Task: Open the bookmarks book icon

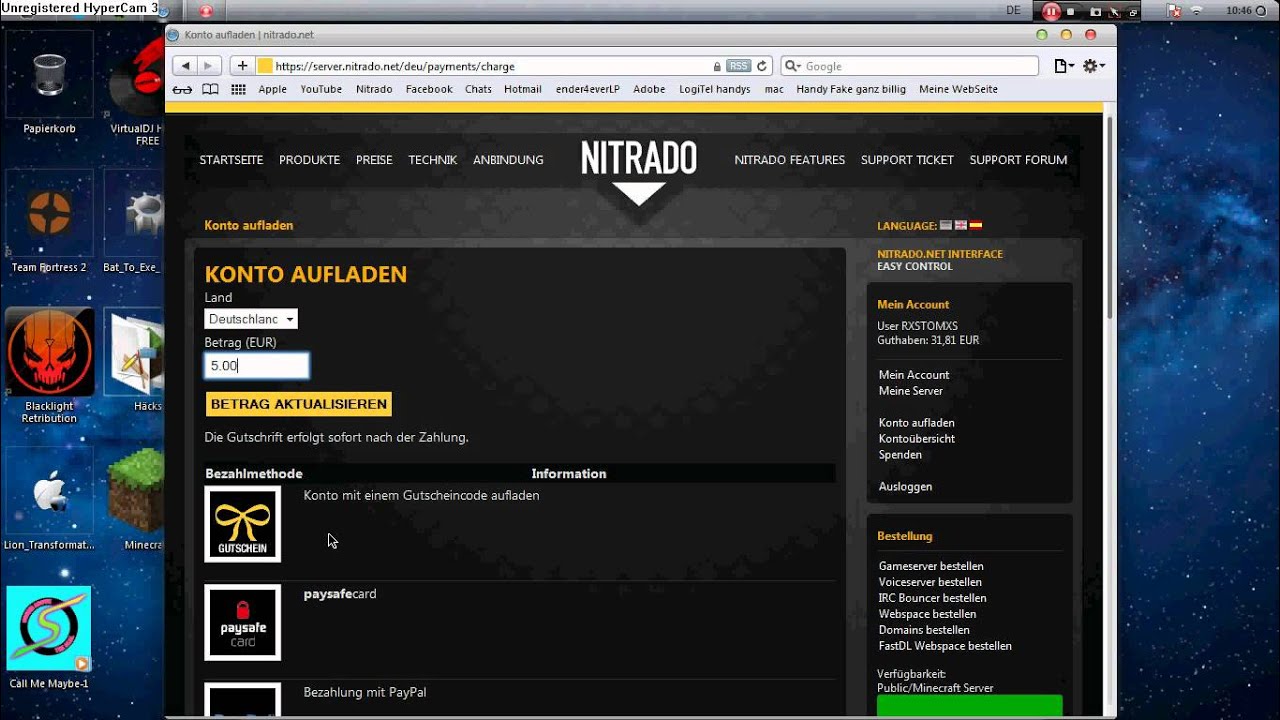Action: pos(210,89)
